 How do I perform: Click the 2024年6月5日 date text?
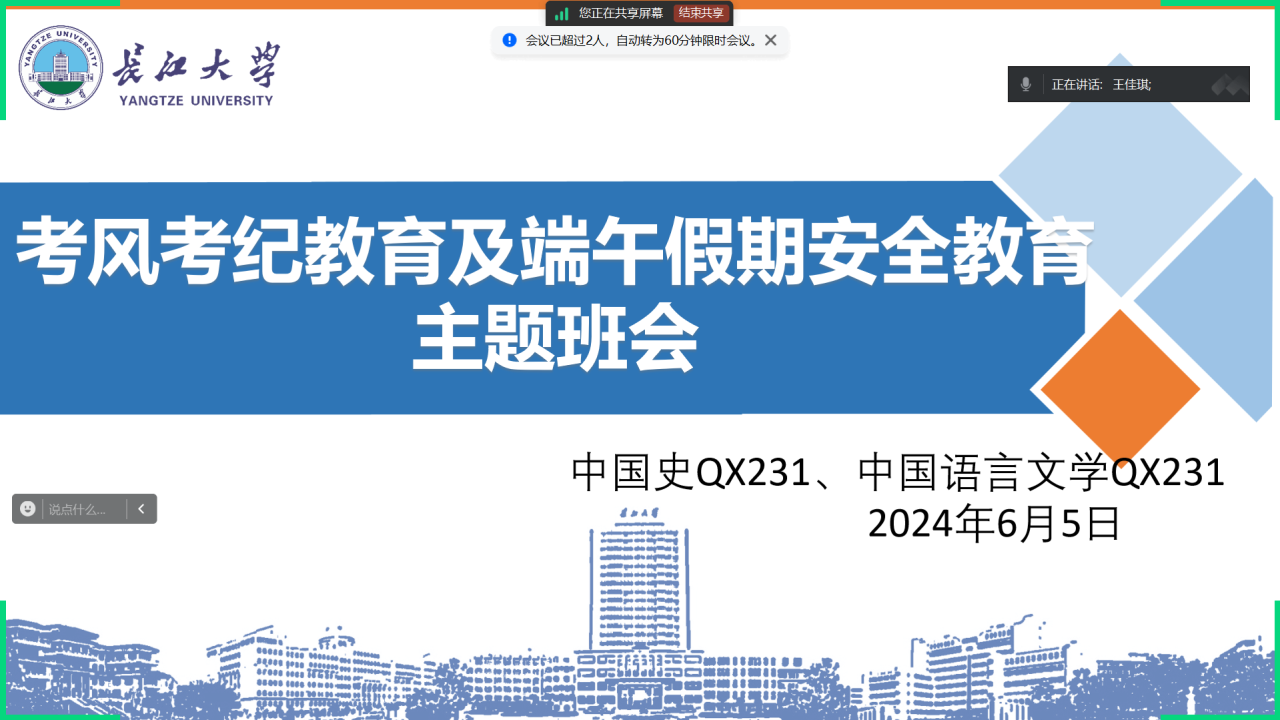pos(994,523)
